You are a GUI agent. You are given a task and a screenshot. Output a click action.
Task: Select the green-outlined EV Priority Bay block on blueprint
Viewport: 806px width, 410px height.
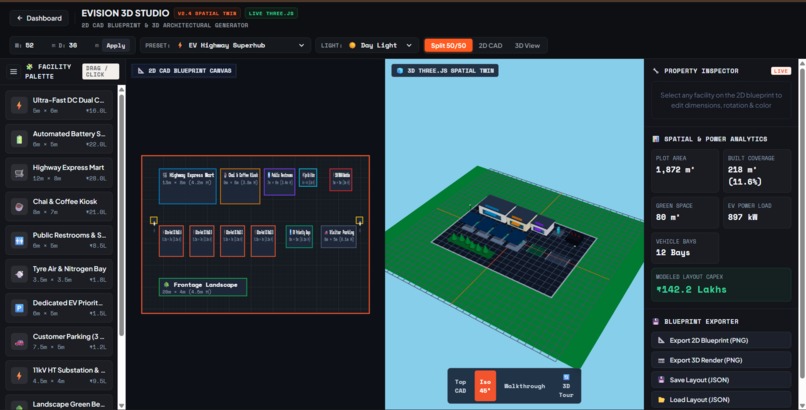coord(299,236)
